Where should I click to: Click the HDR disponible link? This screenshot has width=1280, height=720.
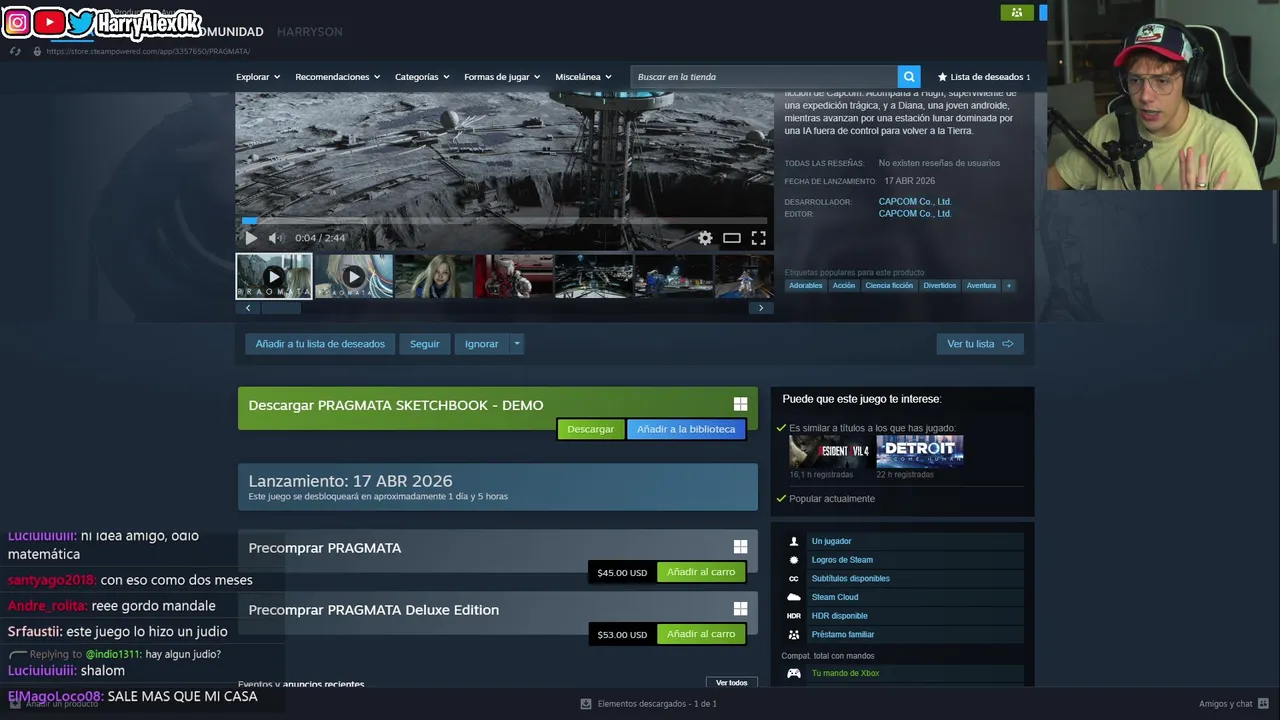[840, 616]
